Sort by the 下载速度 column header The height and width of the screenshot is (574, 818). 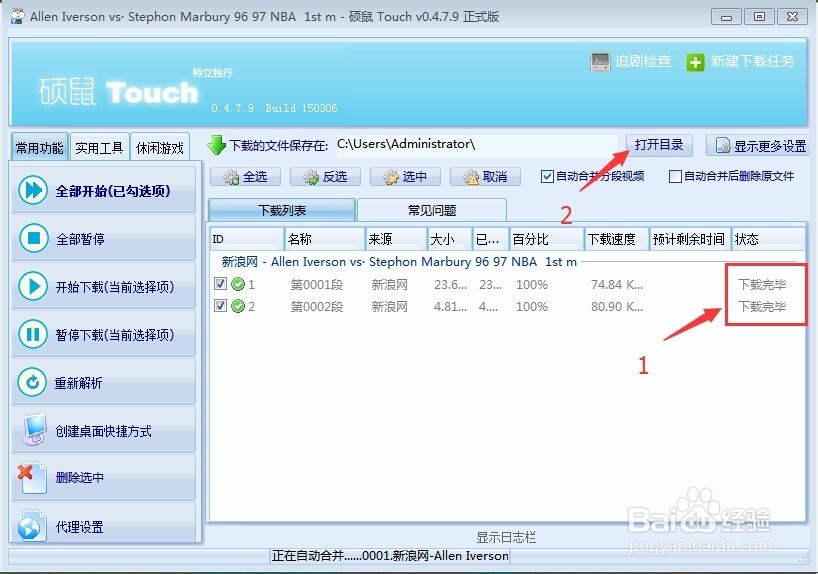coord(617,239)
